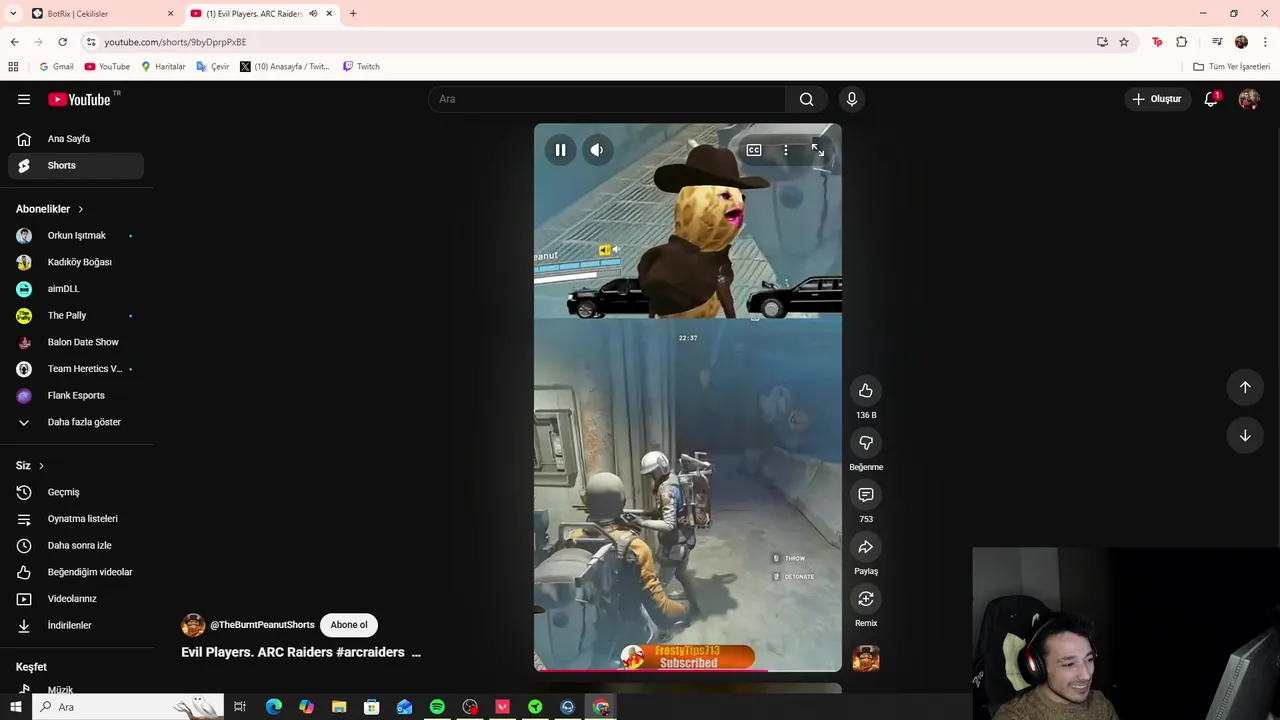Open the Tüm Yer İşaretleri bookmarks folder

[x=1231, y=67]
